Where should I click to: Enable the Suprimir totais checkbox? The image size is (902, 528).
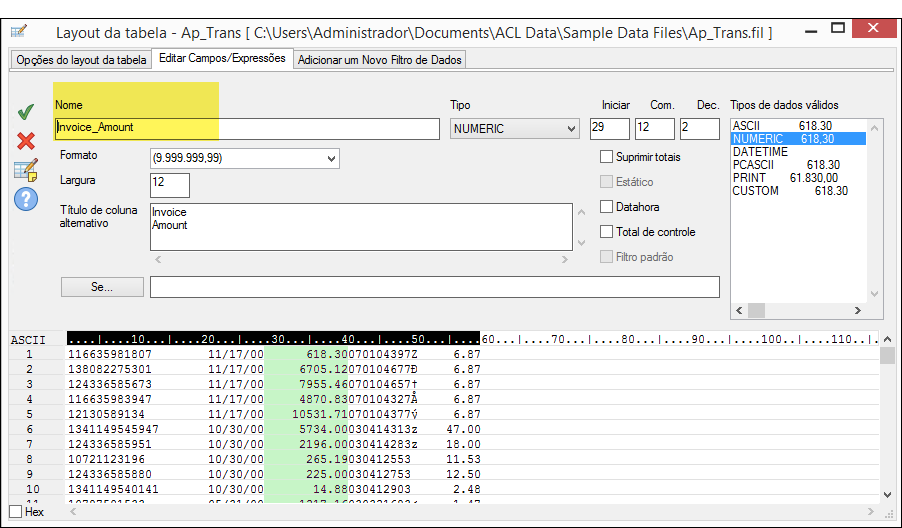coord(606,157)
